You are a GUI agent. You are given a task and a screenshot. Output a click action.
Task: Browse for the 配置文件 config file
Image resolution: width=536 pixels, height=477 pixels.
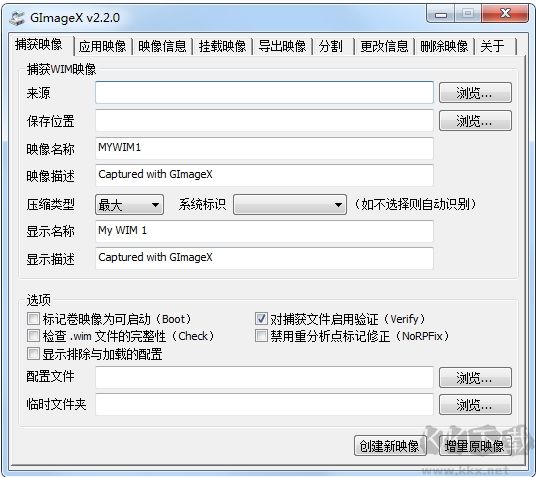(x=475, y=377)
